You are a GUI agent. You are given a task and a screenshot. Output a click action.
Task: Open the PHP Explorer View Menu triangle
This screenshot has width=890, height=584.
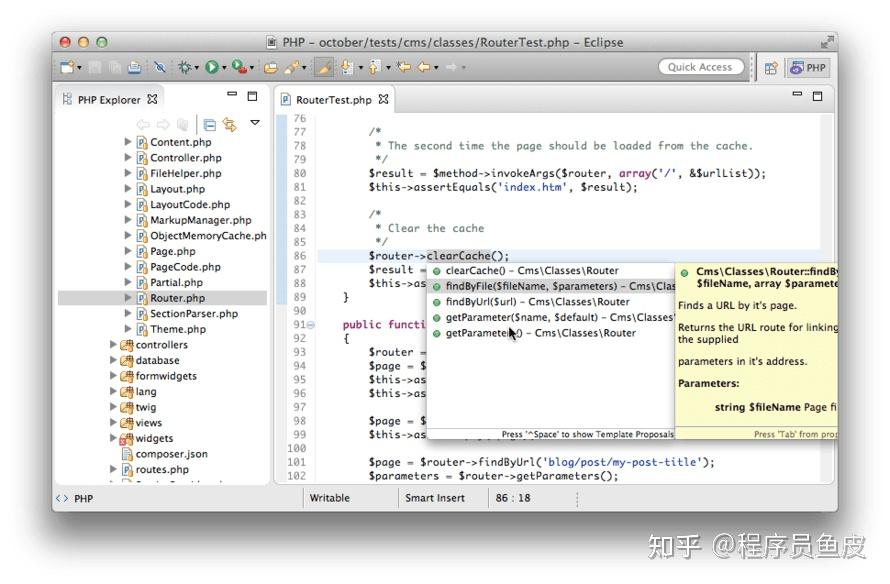coord(255,123)
